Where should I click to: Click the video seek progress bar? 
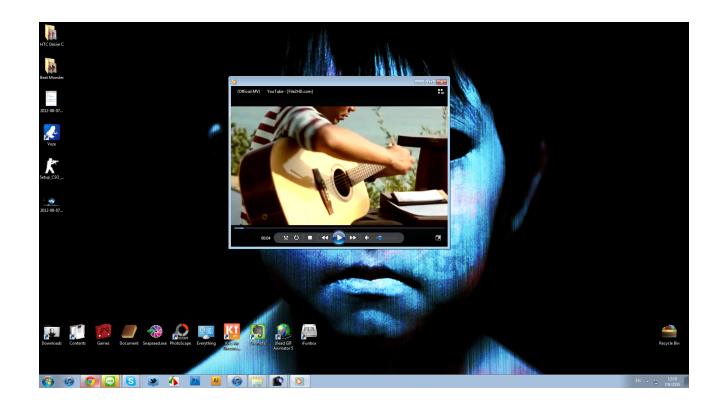[x=339, y=228]
